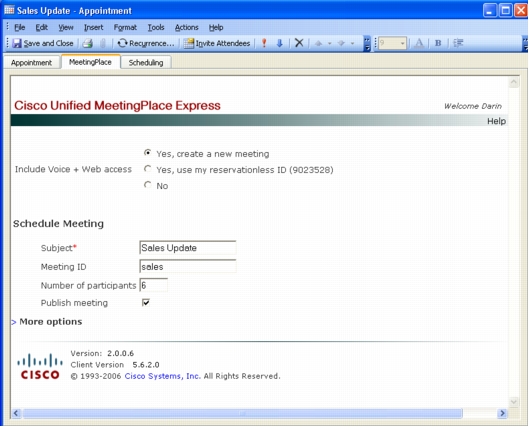Click the Meeting ID input field
This screenshot has height=428, width=530.
click(x=188, y=267)
